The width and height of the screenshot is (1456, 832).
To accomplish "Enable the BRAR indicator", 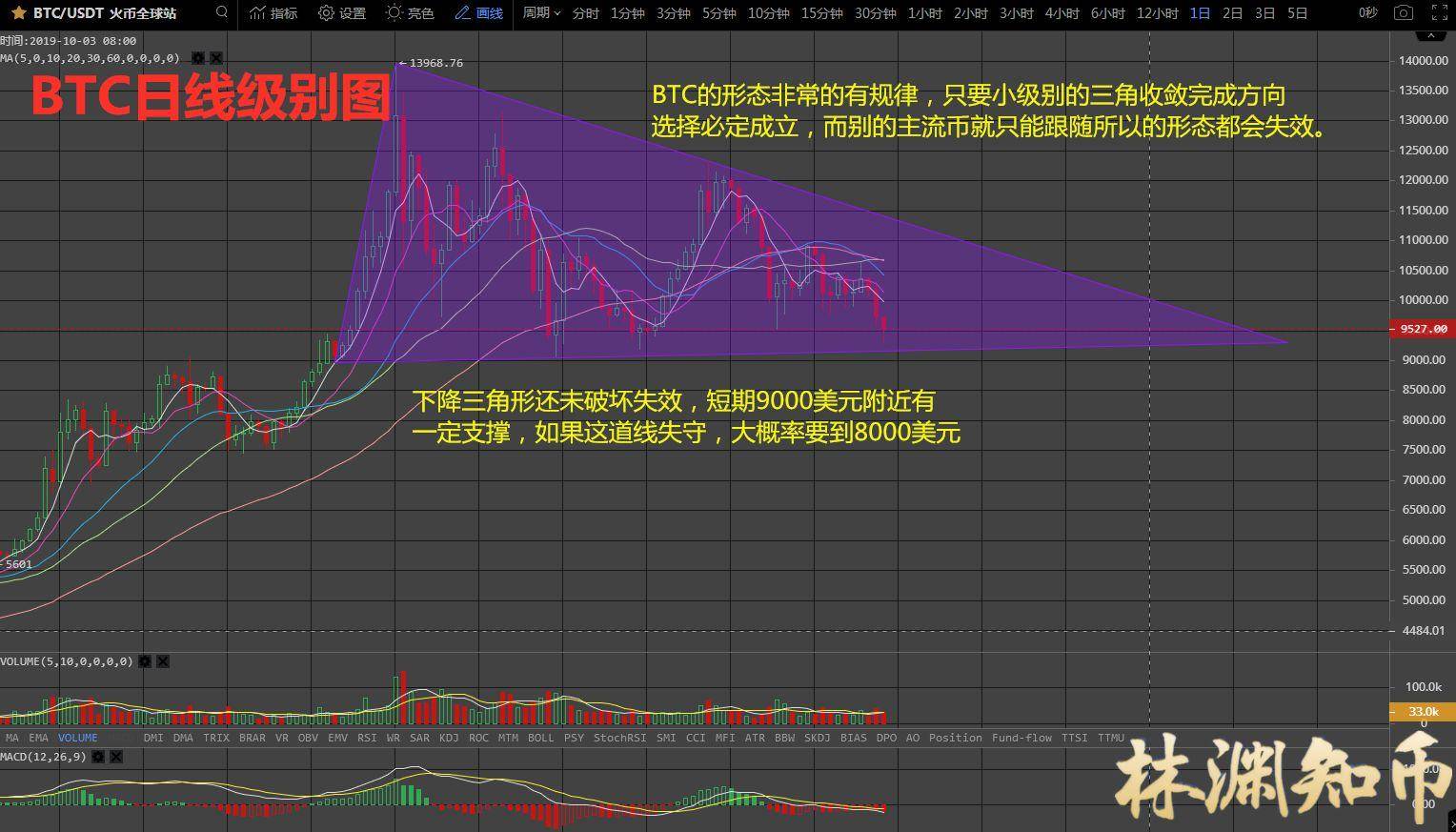I will [x=253, y=738].
